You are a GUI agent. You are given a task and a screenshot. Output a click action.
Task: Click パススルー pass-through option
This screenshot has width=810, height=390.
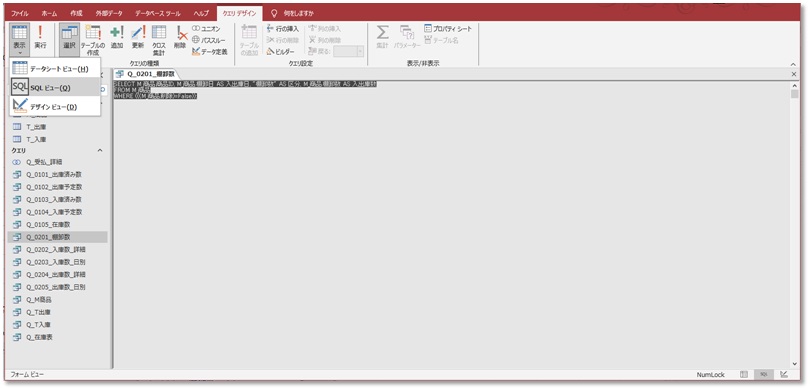pyautogui.click(x=209, y=40)
